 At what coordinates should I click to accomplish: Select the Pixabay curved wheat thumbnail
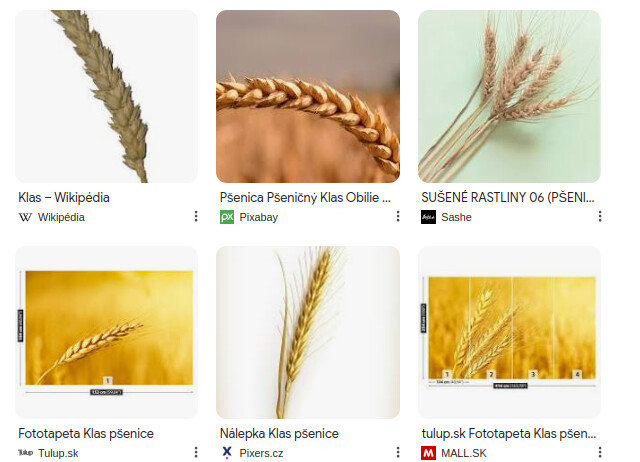(x=308, y=96)
